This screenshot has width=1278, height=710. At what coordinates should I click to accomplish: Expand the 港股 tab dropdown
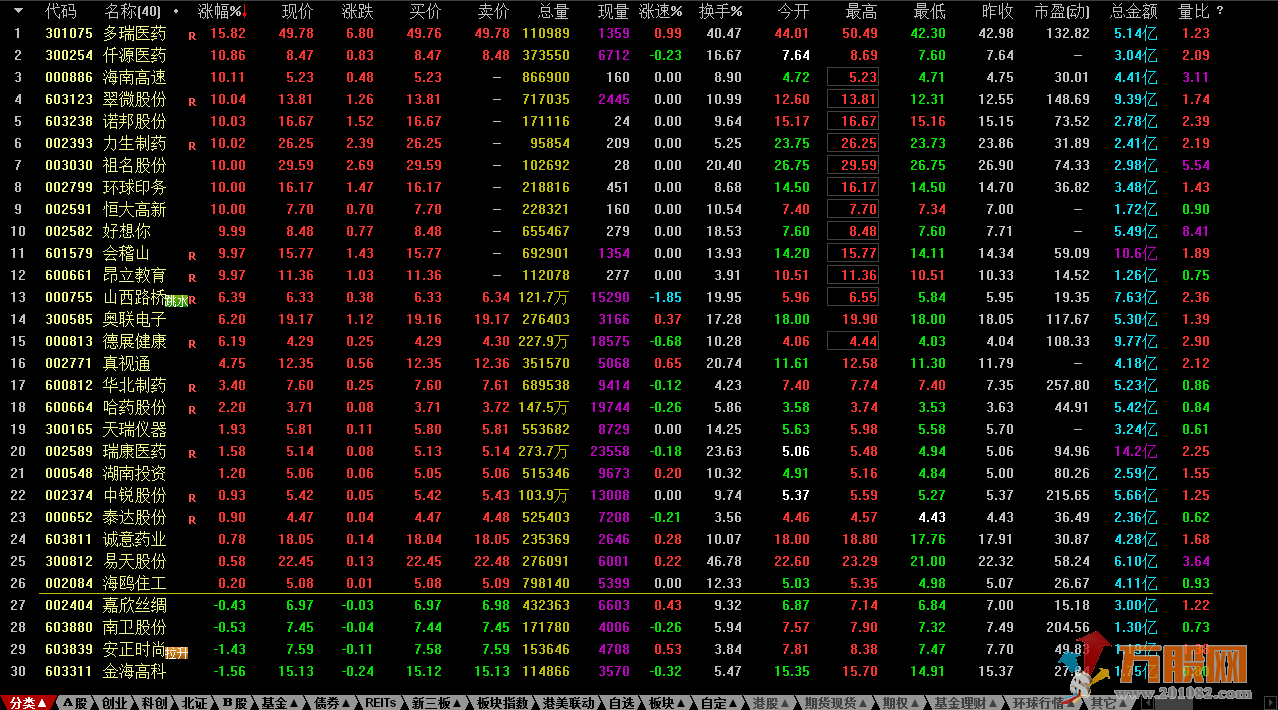pos(774,703)
